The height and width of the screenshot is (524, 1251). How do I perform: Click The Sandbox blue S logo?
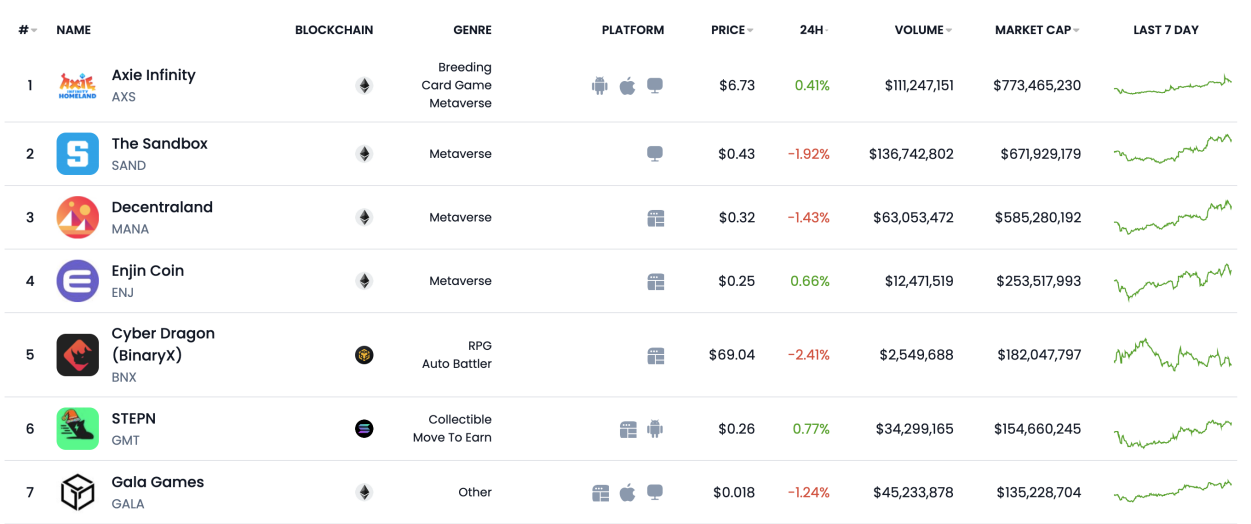click(x=77, y=154)
